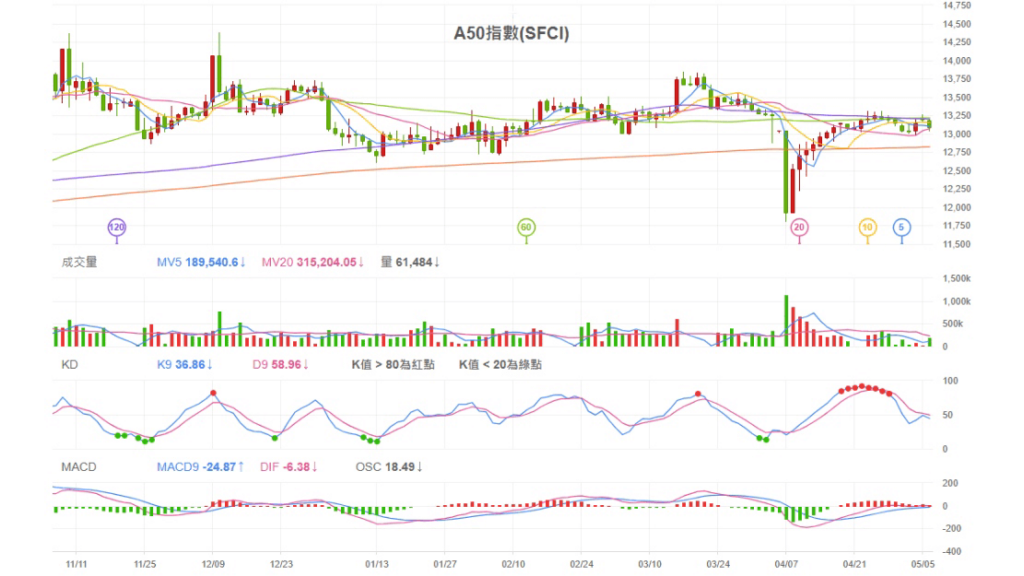The width and height of the screenshot is (1024, 576).
Task: Click the -400 MACD axis label
Action: pos(952,551)
